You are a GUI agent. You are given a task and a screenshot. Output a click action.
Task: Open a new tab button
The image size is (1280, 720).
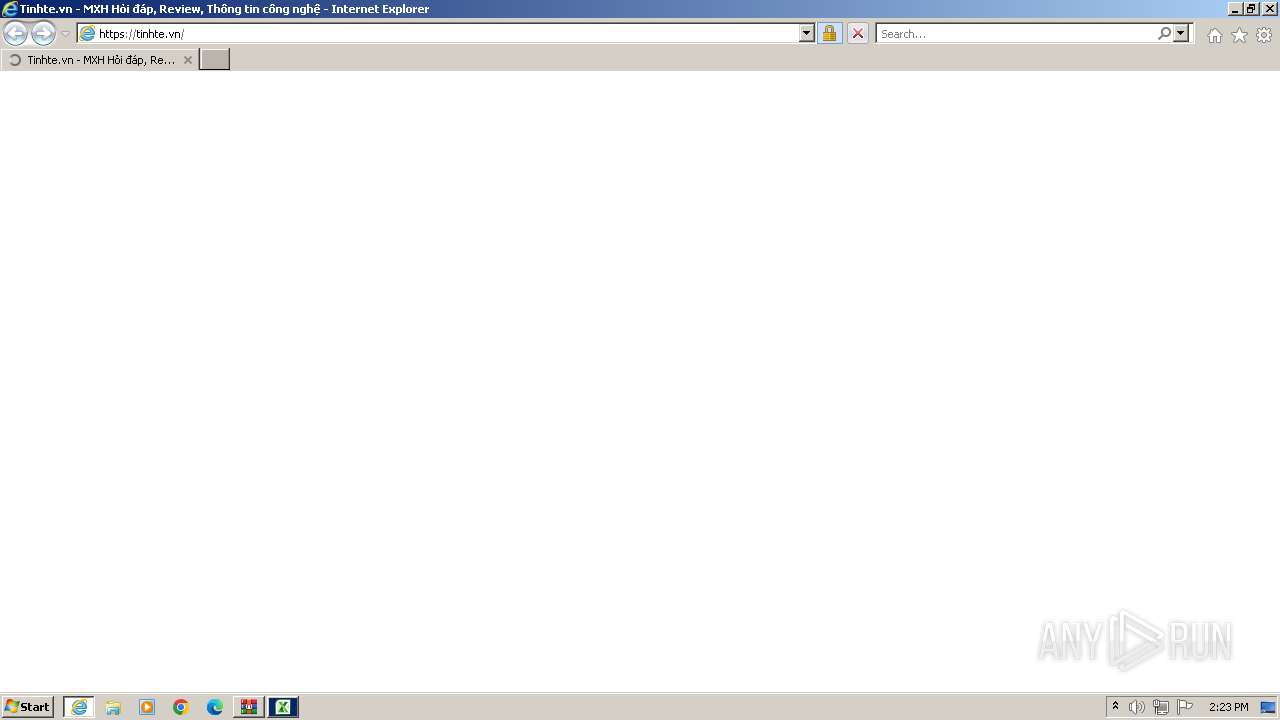click(x=215, y=60)
